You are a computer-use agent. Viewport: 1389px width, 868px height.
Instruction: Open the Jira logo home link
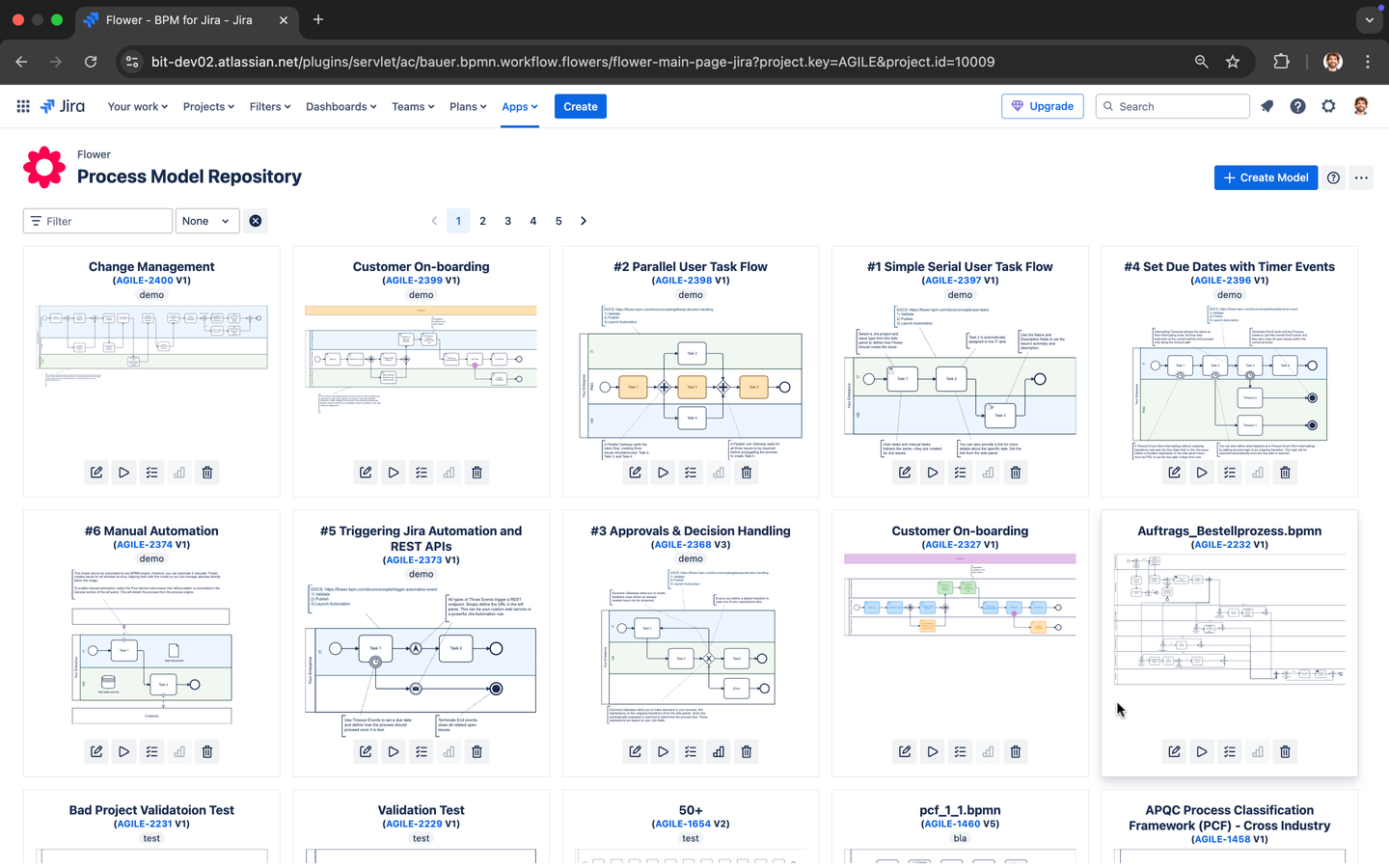tap(63, 106)
